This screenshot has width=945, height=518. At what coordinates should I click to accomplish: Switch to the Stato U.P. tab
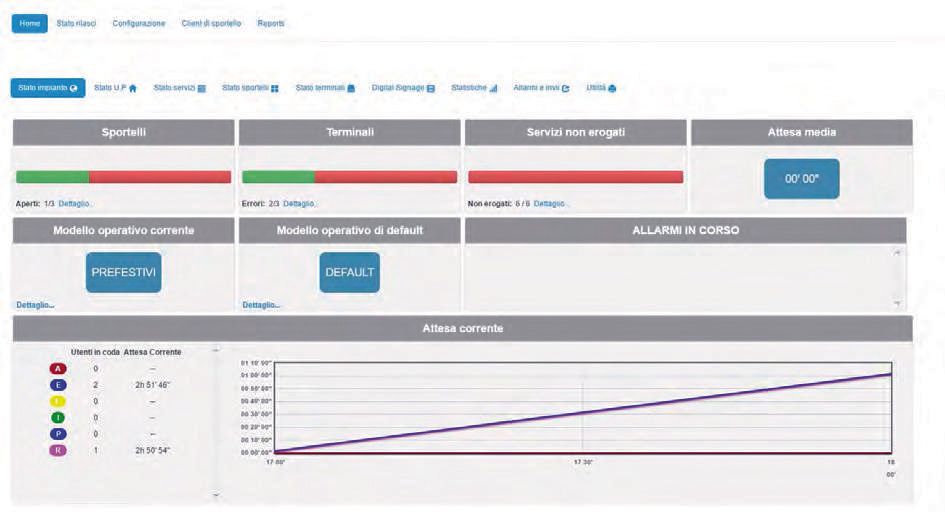click(x=115, y=88)
